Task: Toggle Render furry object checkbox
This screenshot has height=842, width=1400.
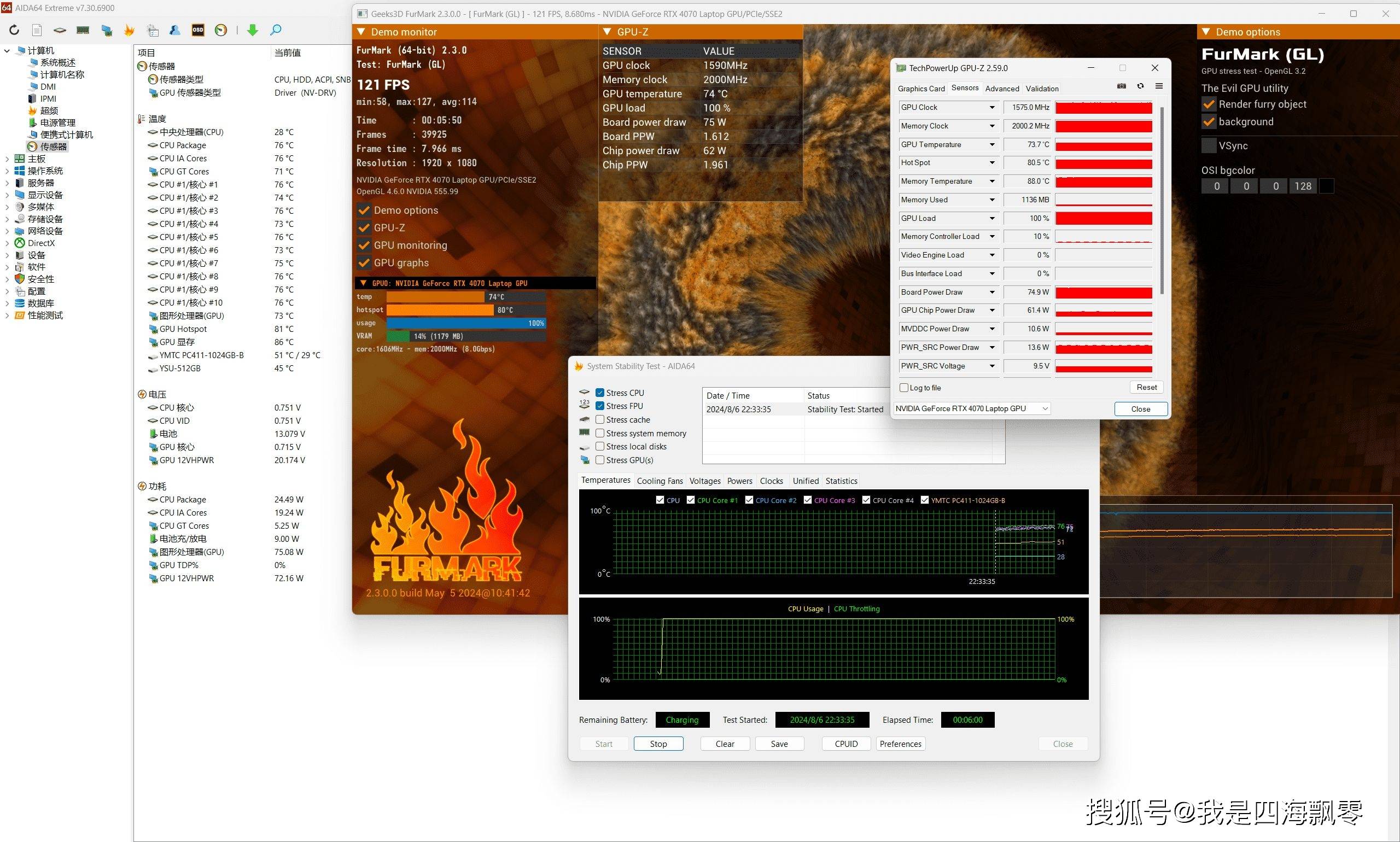Action: (1209, 104)
